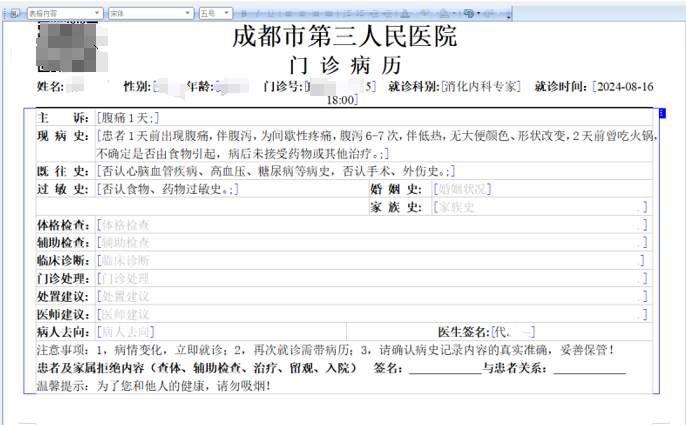Click the 婚姻状况 placeholder field
686x425 pixels.
point(462,189)
